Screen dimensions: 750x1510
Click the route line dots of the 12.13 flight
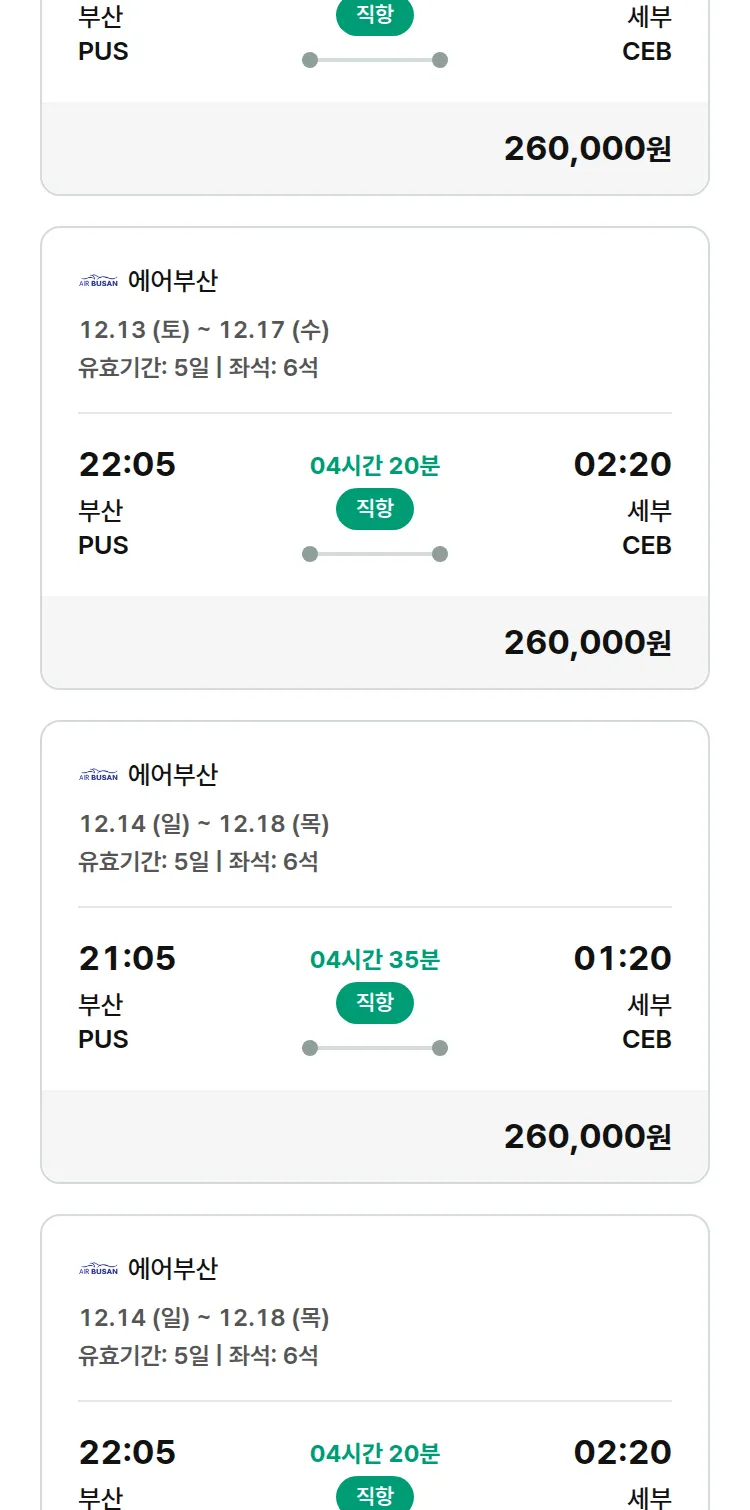coord(375,554)
